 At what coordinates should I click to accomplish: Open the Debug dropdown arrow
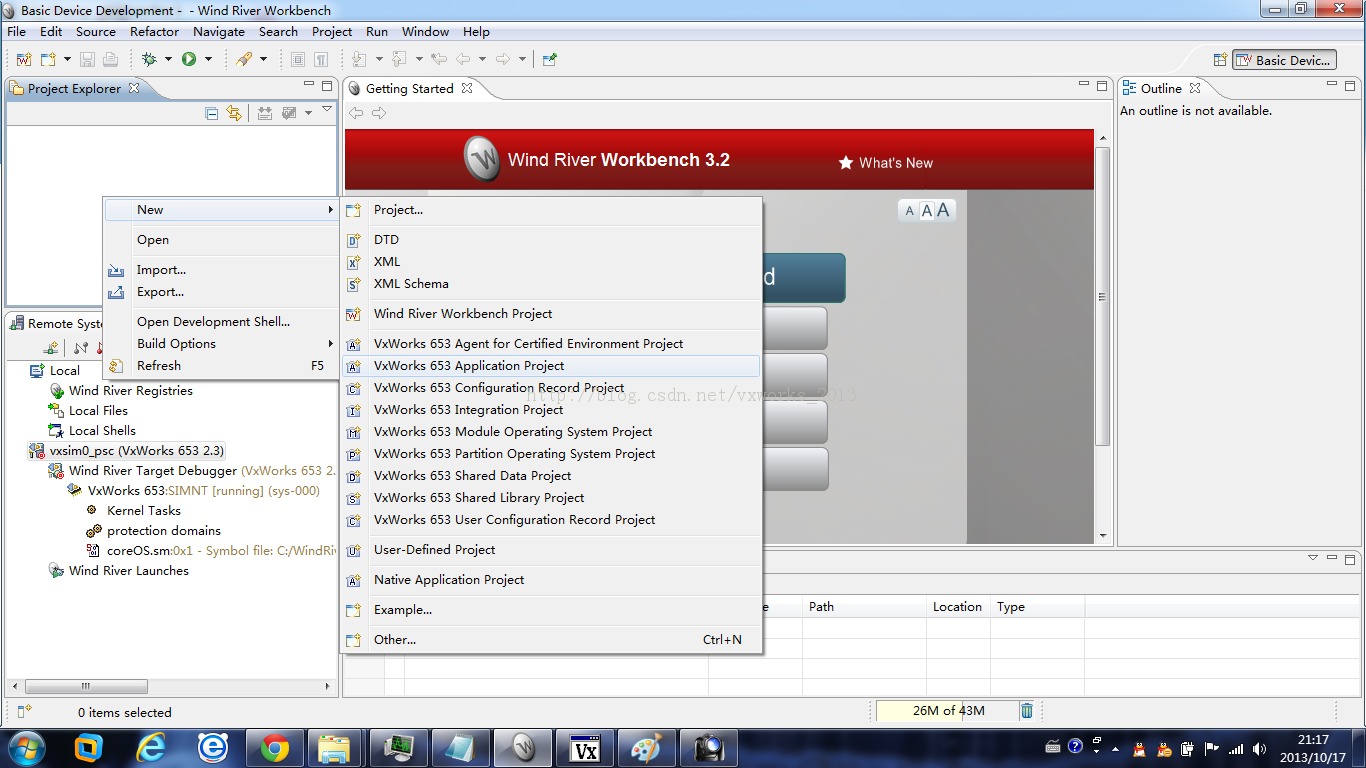point(168,59)
